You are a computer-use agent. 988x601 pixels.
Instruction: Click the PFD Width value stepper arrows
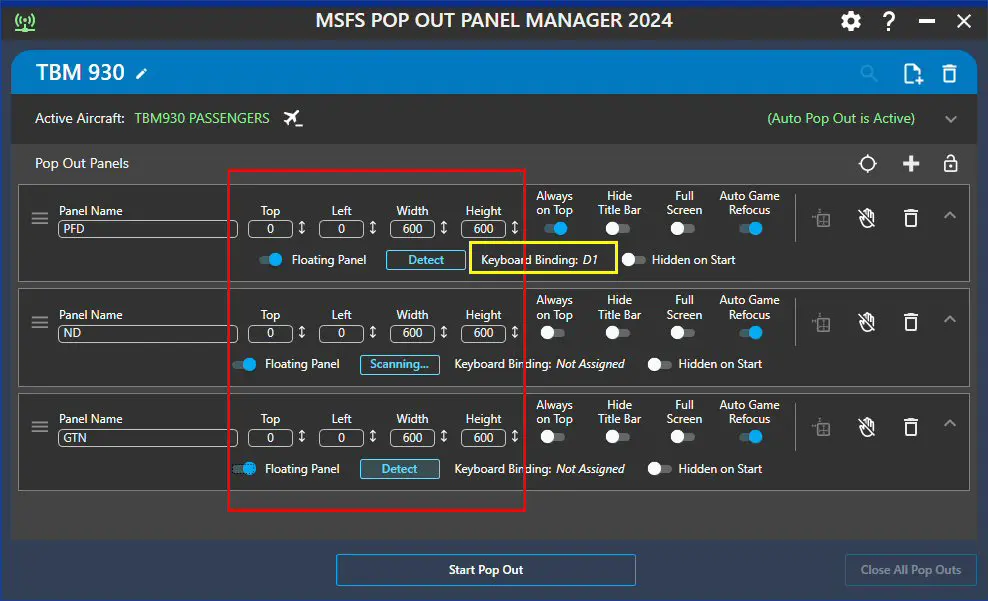point(444,228)
